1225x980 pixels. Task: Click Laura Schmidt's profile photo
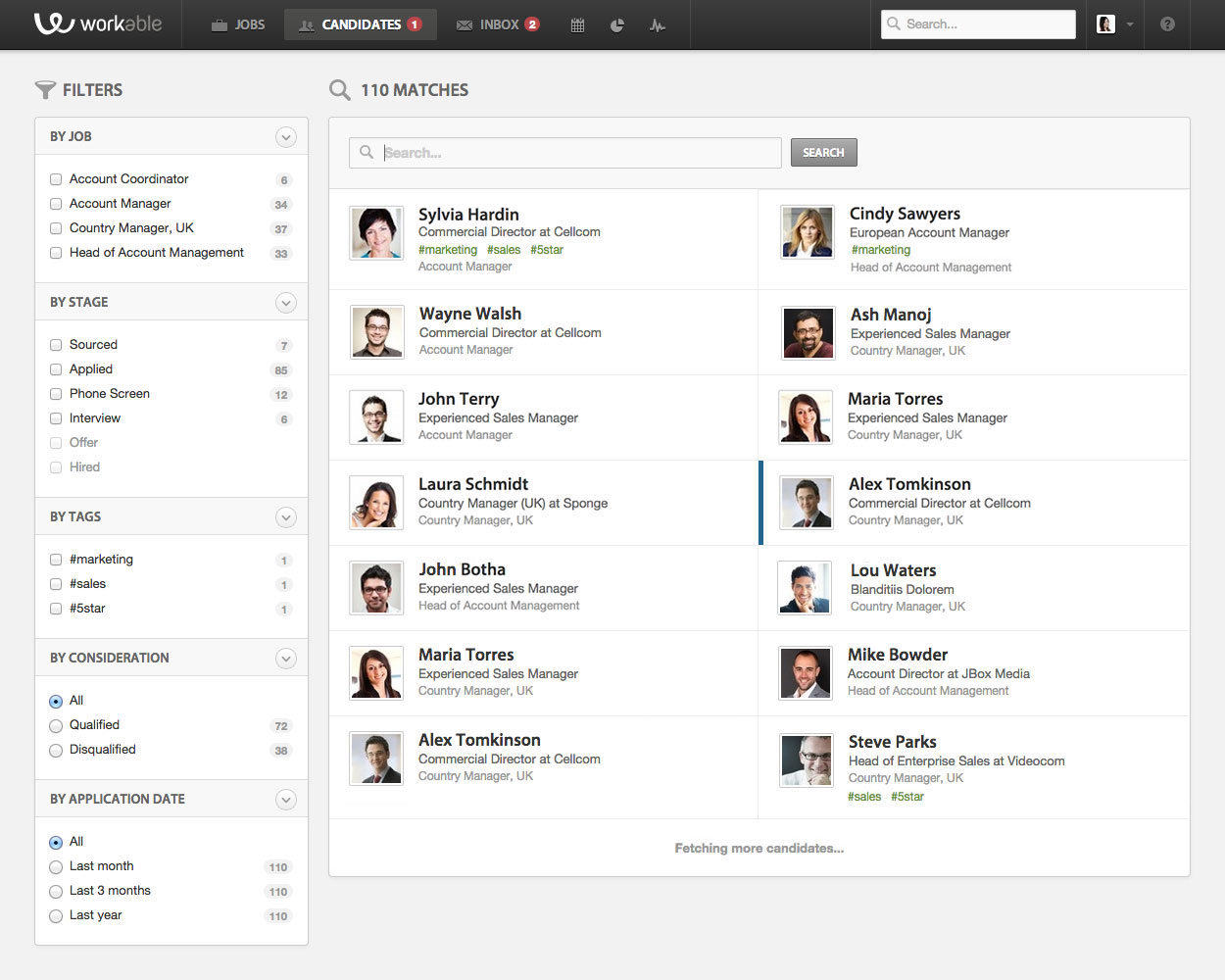click(x=376, y=503)
